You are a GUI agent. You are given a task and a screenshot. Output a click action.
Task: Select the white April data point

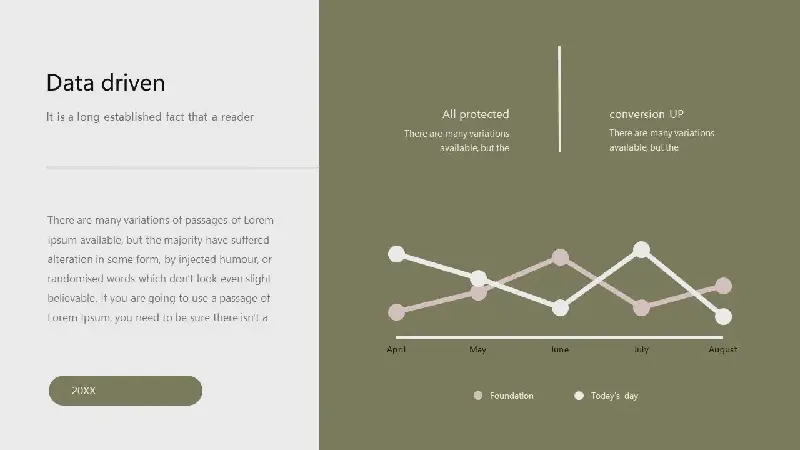pos(396,254)
